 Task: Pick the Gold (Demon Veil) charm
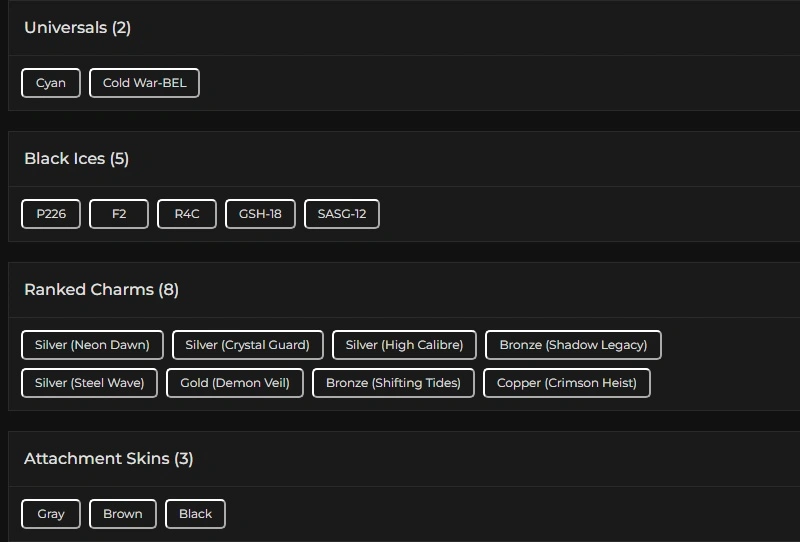235,383
